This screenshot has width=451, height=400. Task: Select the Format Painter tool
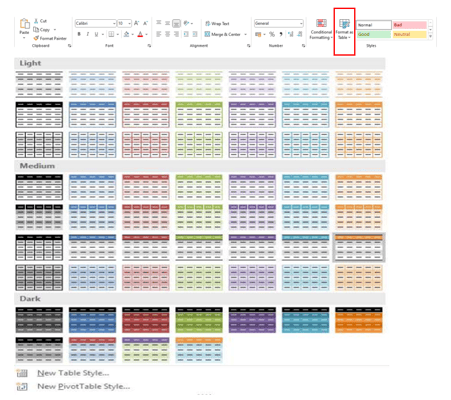point(50,38)
